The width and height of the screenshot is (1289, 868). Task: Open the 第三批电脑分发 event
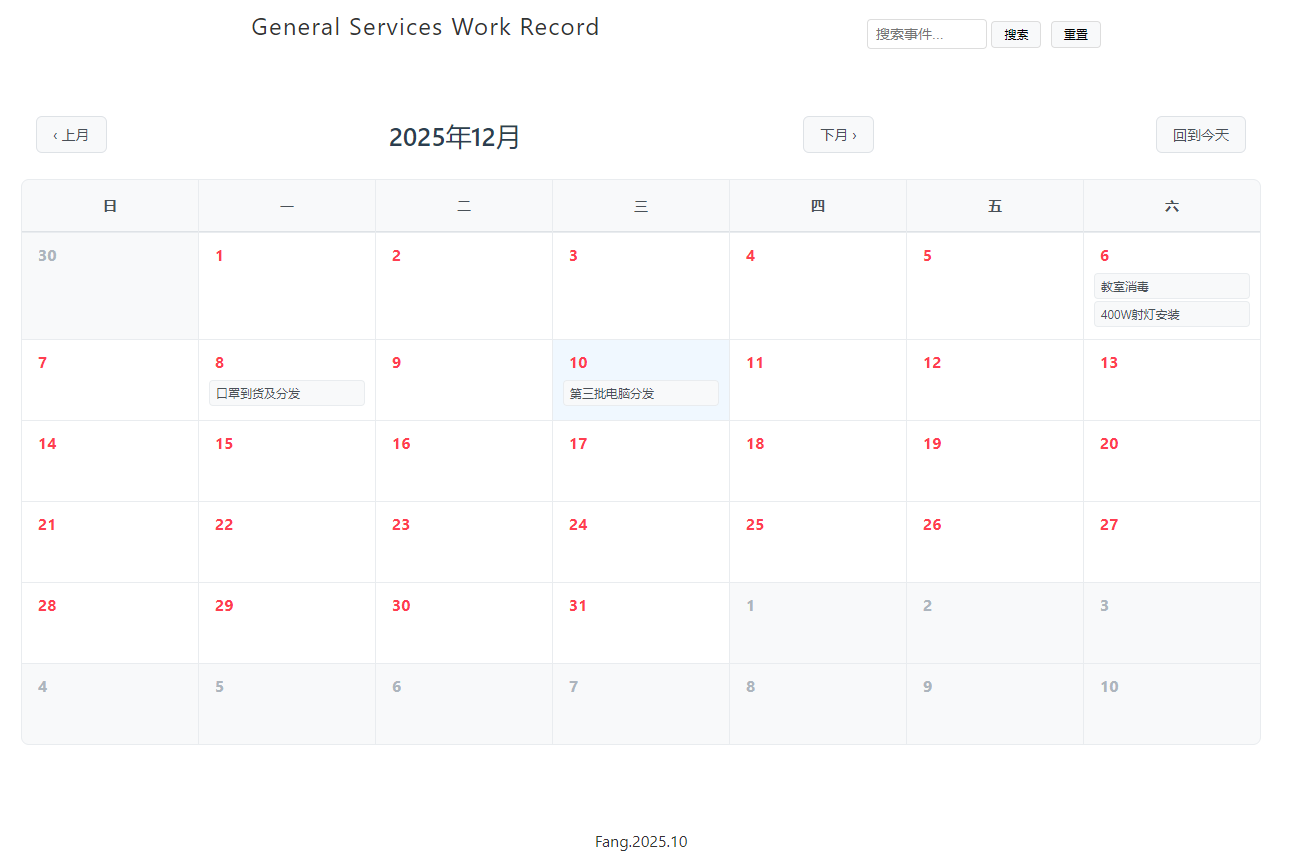pyautogui.click(x=640, y=394)
